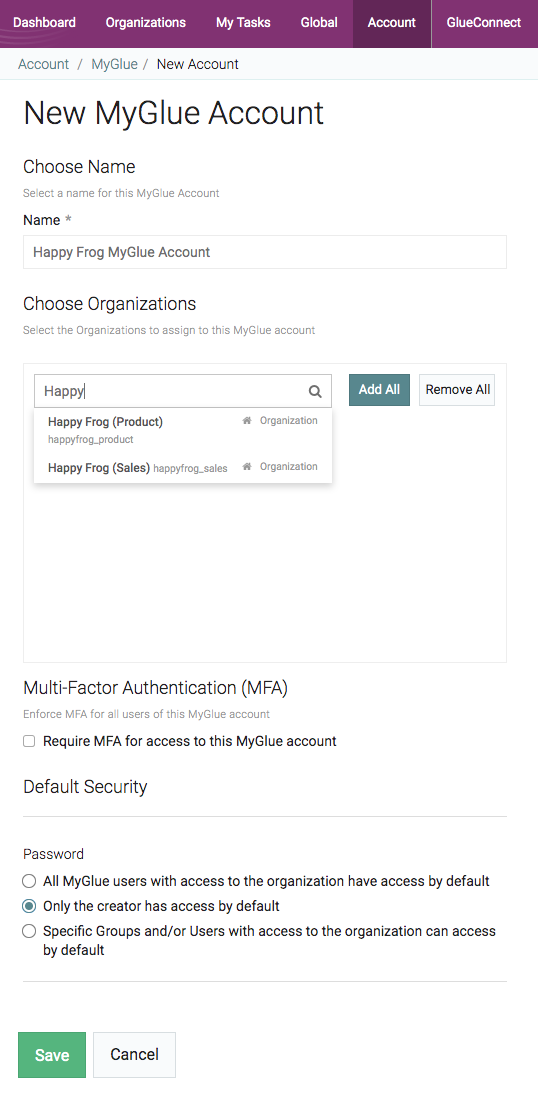Click the Add All button

tap(379, 390)
